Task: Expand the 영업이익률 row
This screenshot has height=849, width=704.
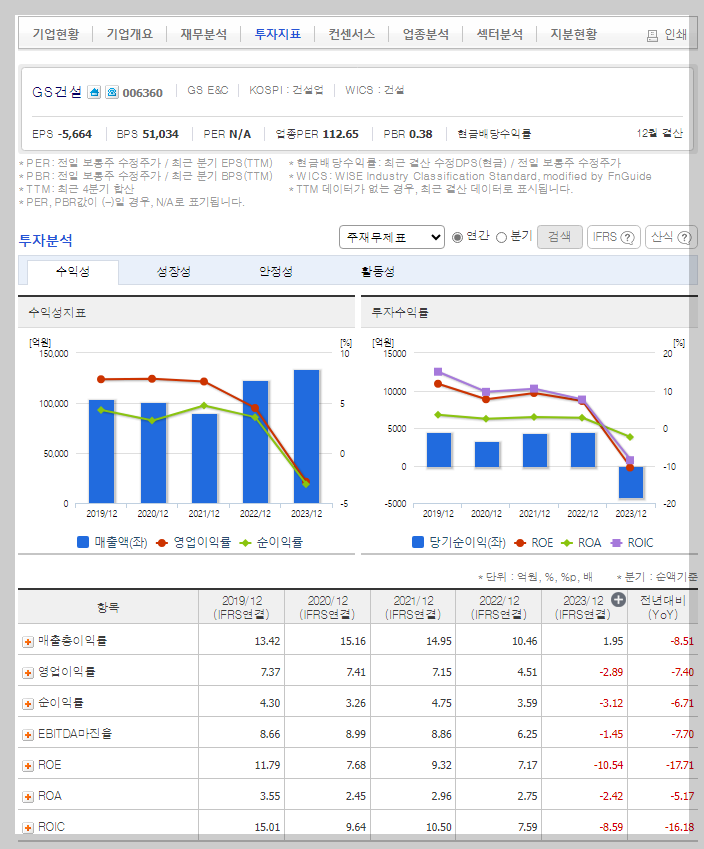Action: pos(28,672)
